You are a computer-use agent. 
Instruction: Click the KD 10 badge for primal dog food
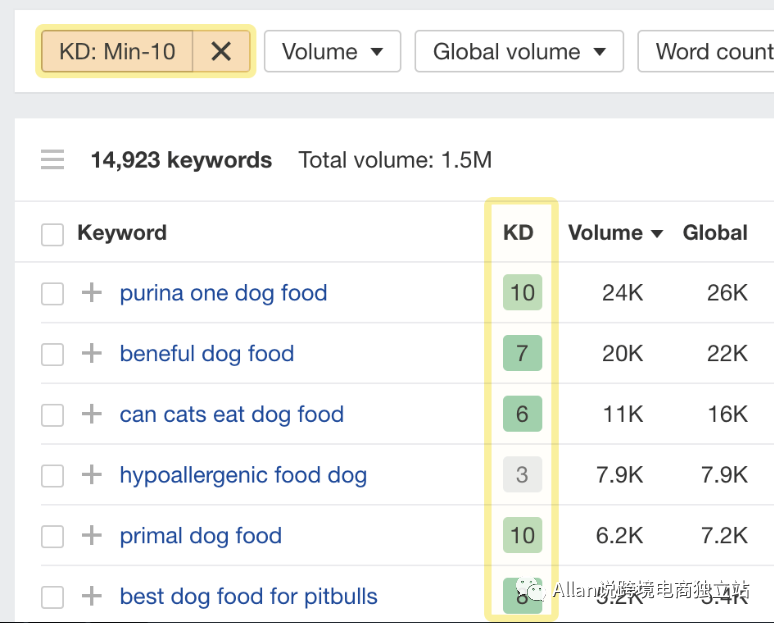click(x=522, y=535)
